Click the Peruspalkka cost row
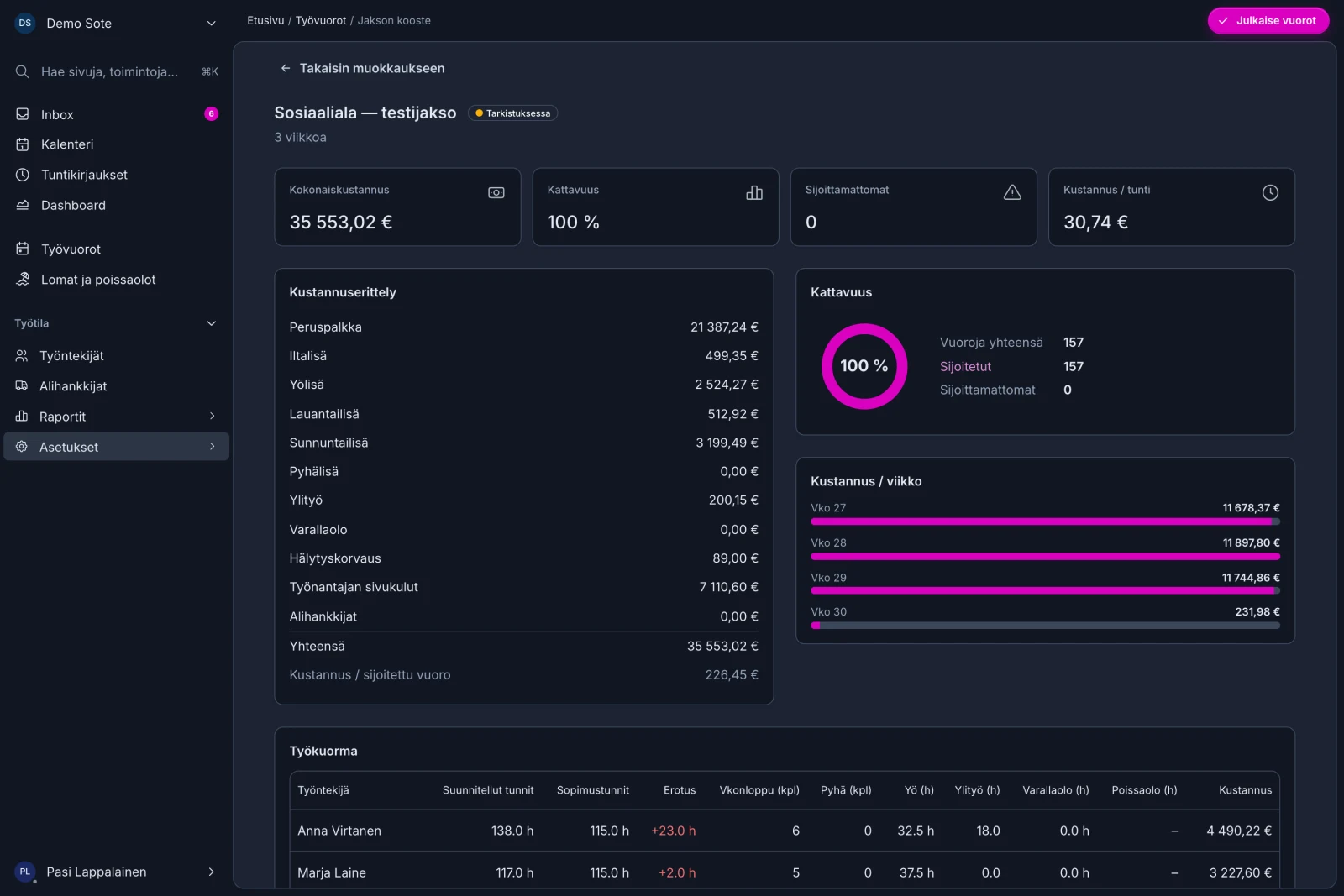 [x=523, y=327]
